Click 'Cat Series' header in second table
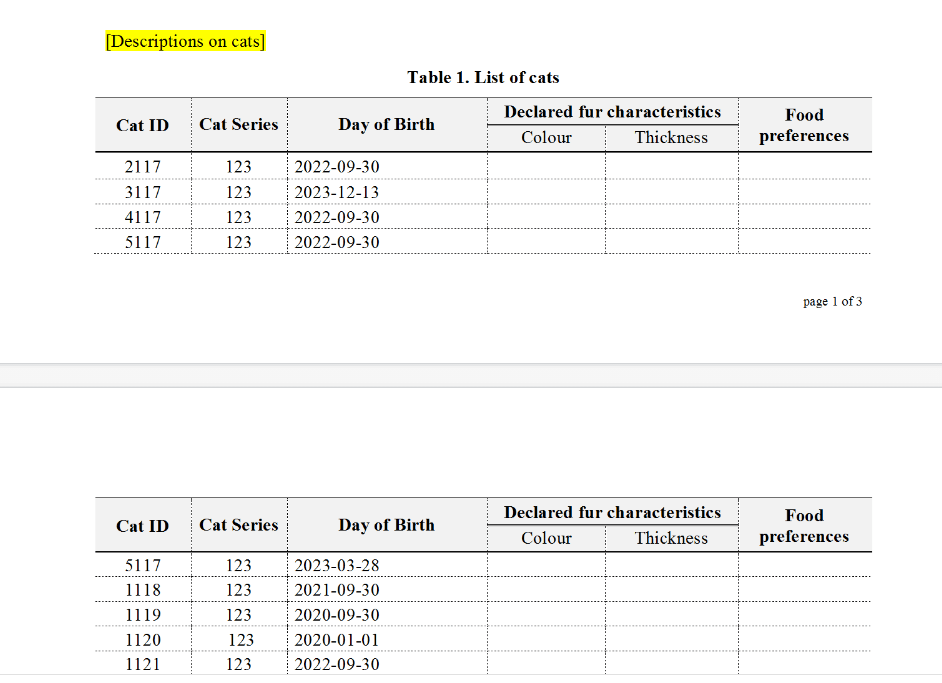The height and width of the screenshot is (683, 942). (x=239, y=525)
